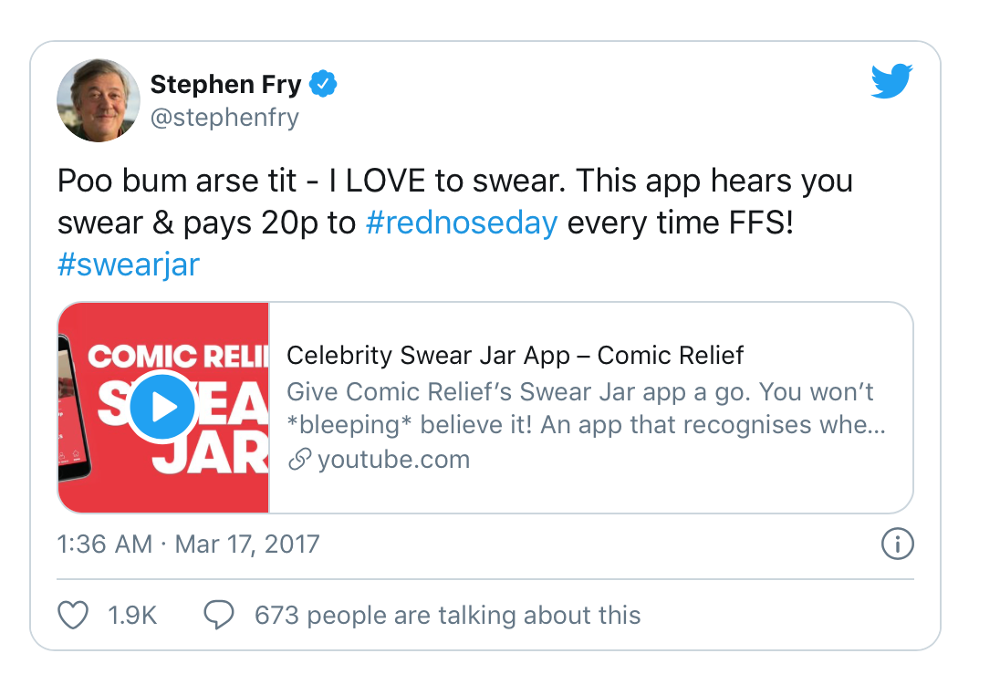The image size is (1000, 695).
Task: Open the @stephenfry handle link
Action: point(224,118)
